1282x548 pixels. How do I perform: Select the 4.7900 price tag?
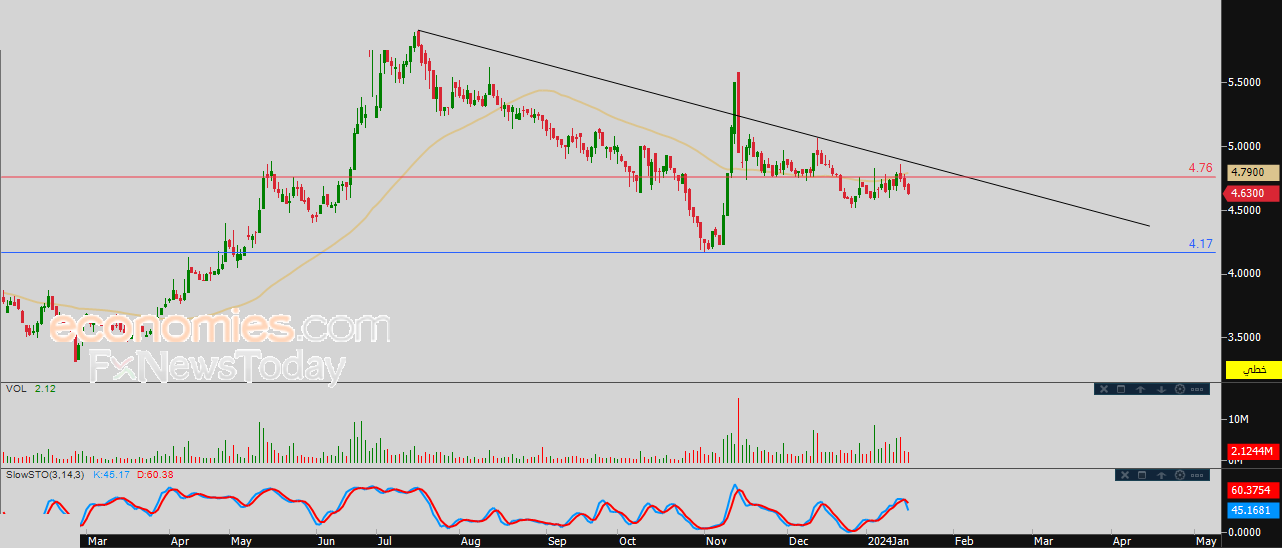(1253, 173)
